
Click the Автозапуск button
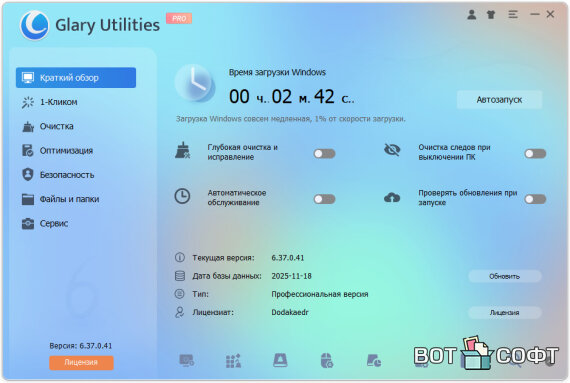pos(499,100)
